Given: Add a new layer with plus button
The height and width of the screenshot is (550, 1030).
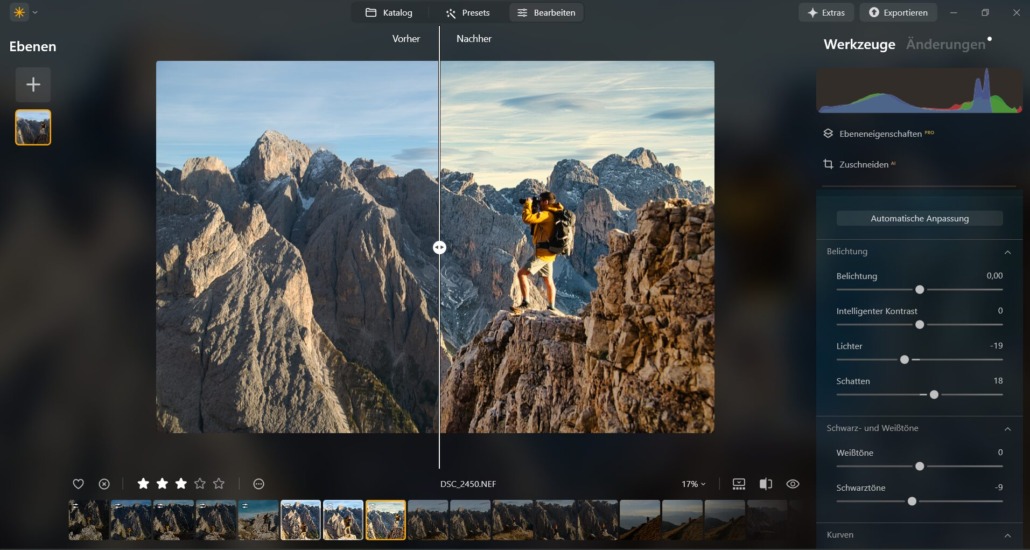Looking at the screenshot, I should 33,85.
